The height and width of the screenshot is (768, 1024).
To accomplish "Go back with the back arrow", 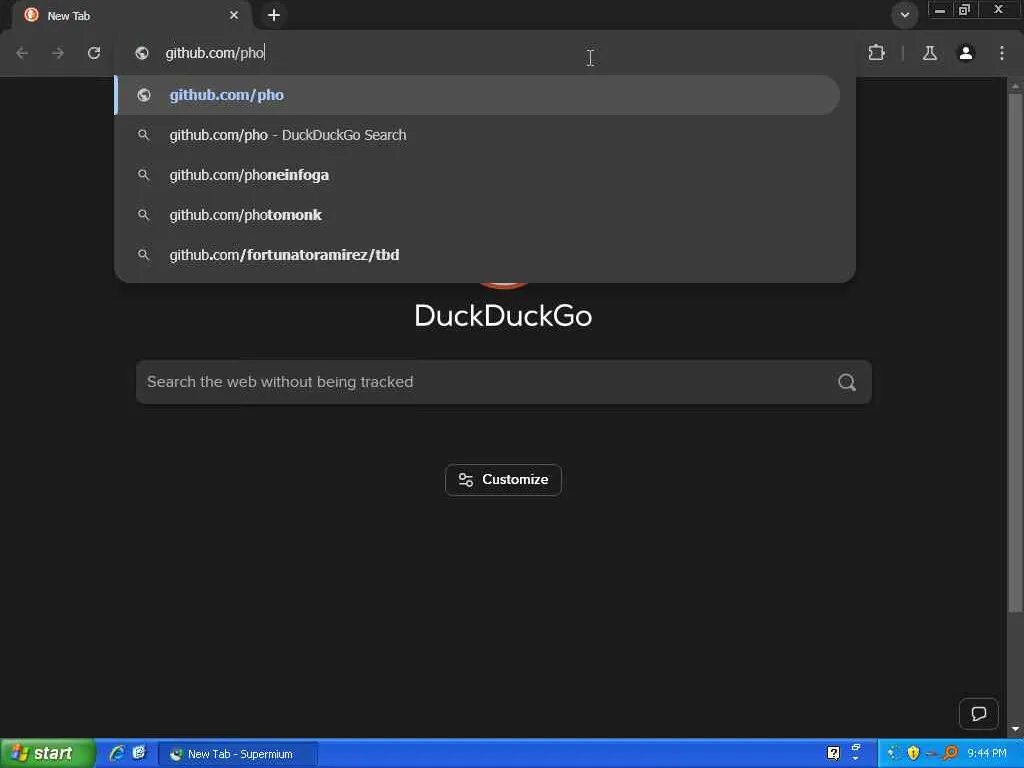I will pyautogui.click(x=22, y=53).
